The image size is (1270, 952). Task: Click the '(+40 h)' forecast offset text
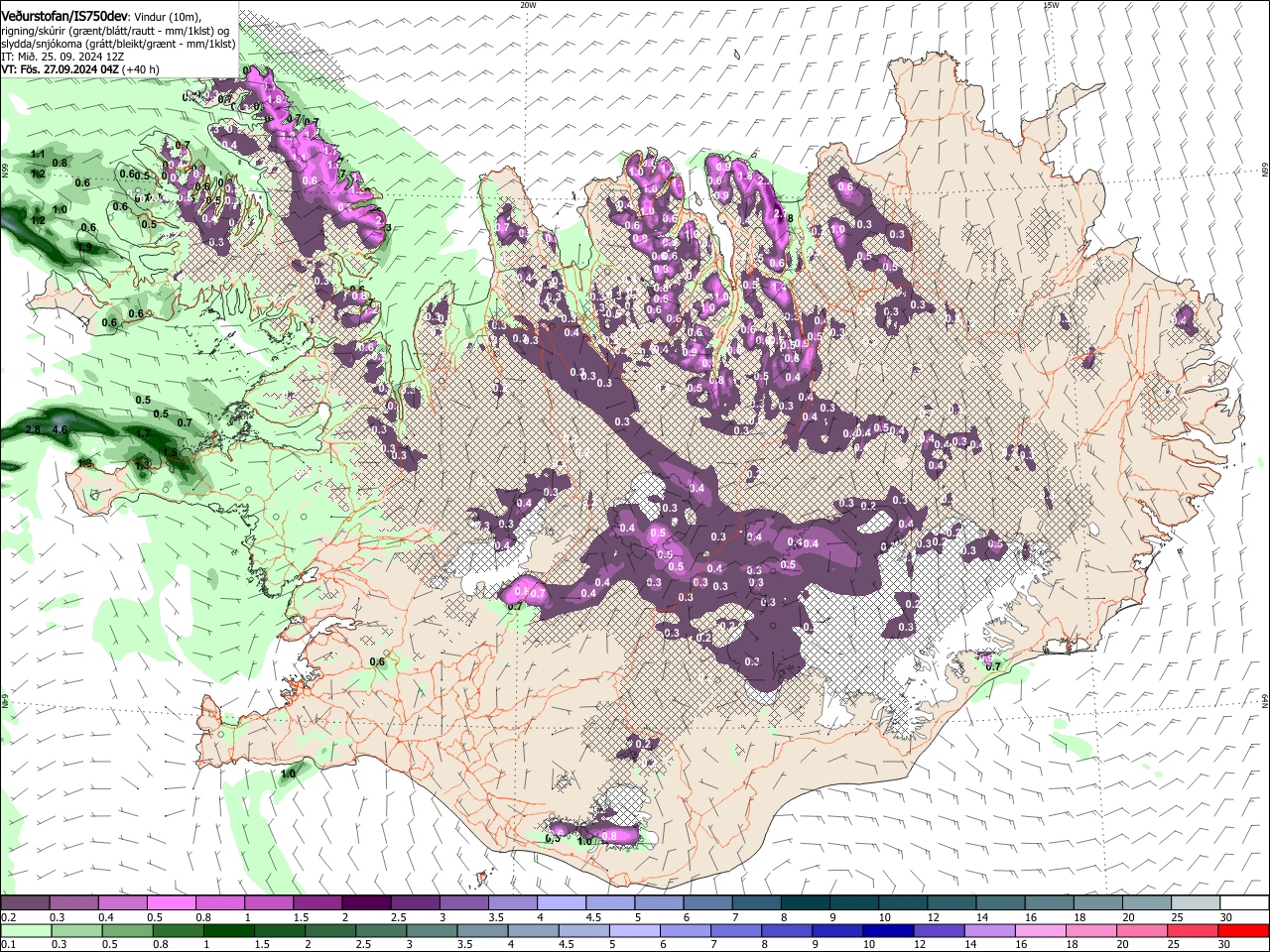[141, 69]
